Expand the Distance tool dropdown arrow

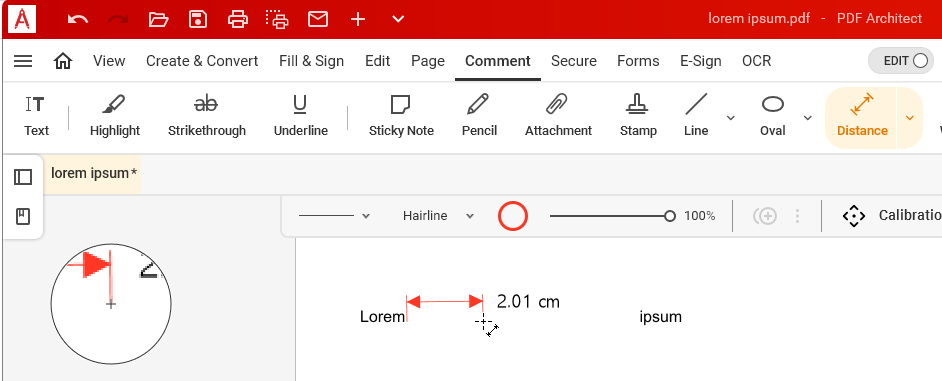(x=910, y=118)
